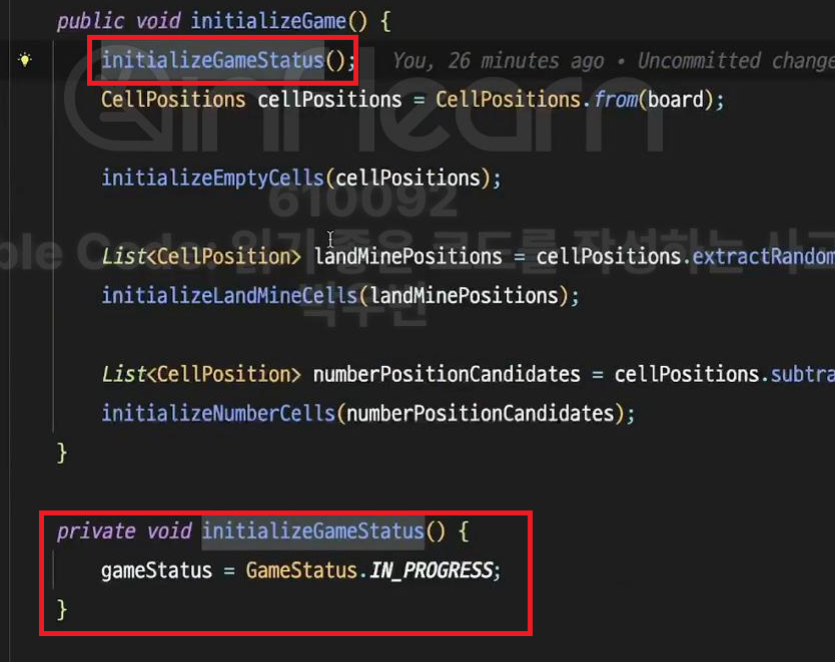Screen dimensions: 835x662
Task: Click the cellPositions variable declaration
Action: coord(330,100)
